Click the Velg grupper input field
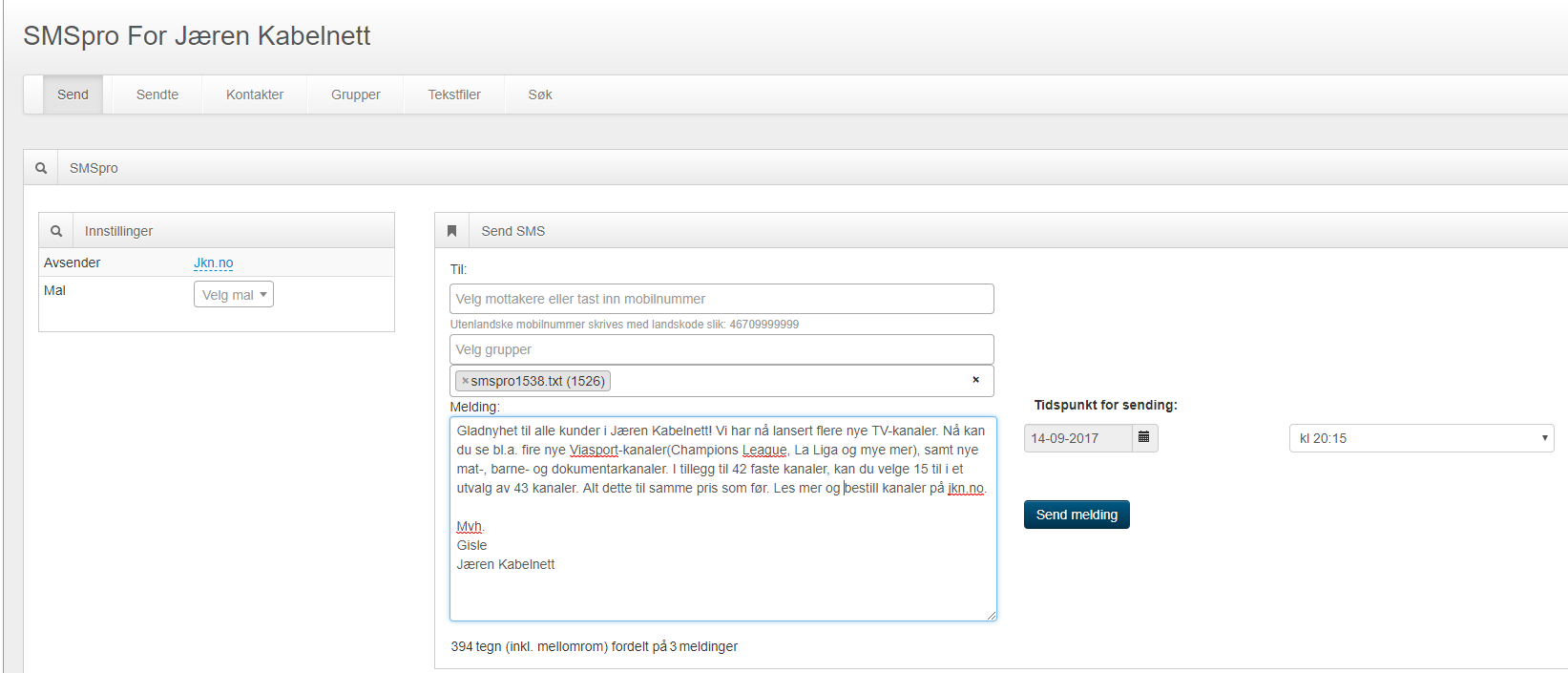1568x673 pixels. click(721, 349)
